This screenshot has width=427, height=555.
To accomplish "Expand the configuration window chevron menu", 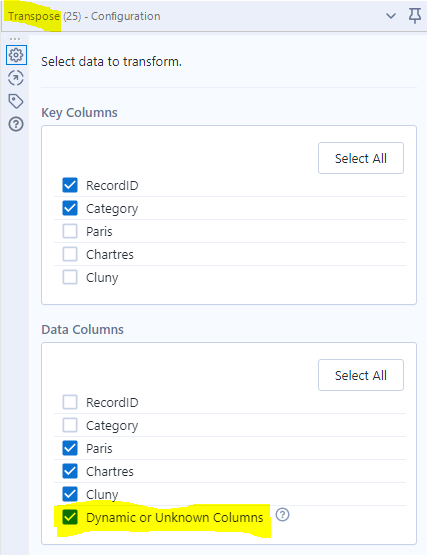I will coord(391,16).
